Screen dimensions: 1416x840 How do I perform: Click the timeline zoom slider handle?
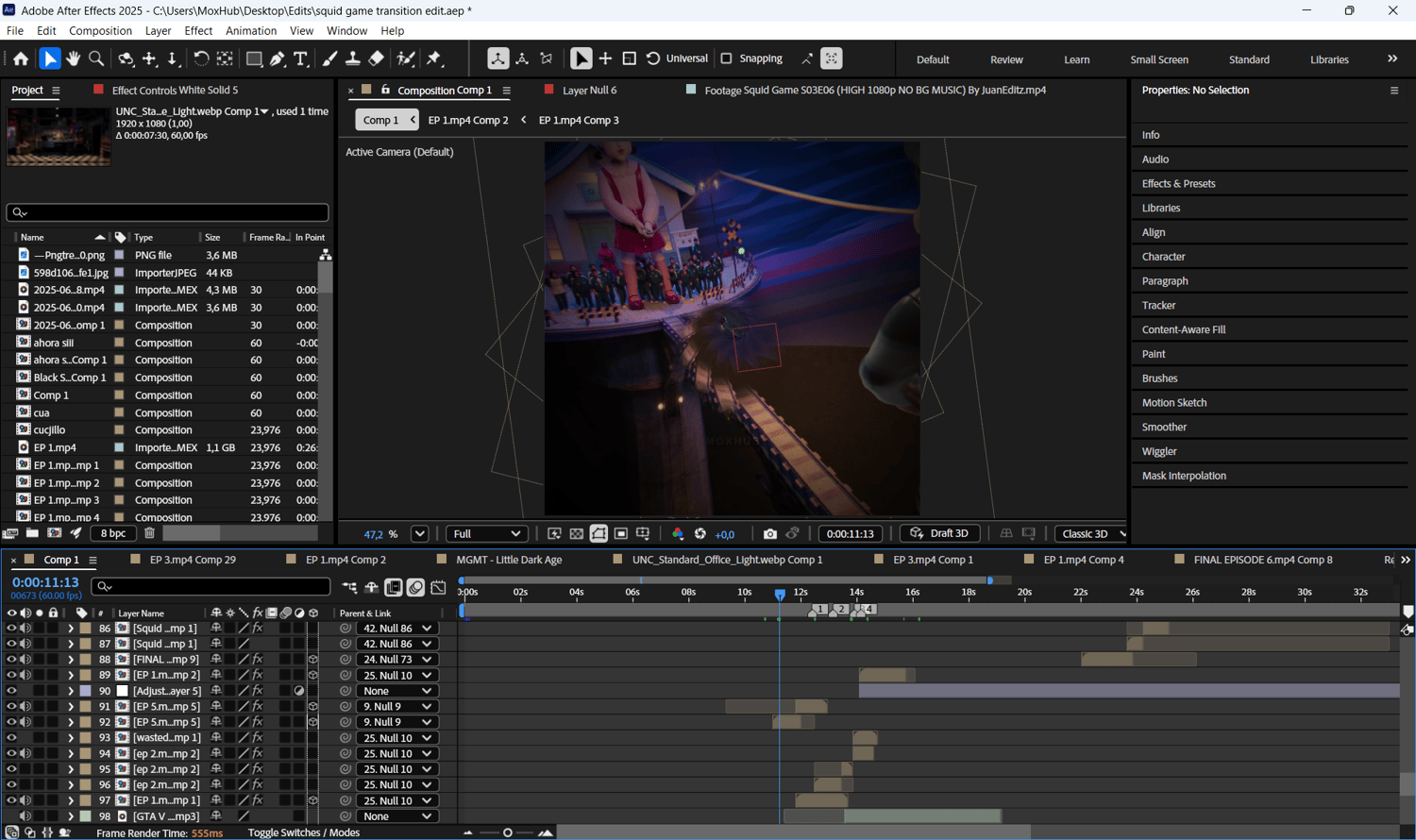pos(507,832)
